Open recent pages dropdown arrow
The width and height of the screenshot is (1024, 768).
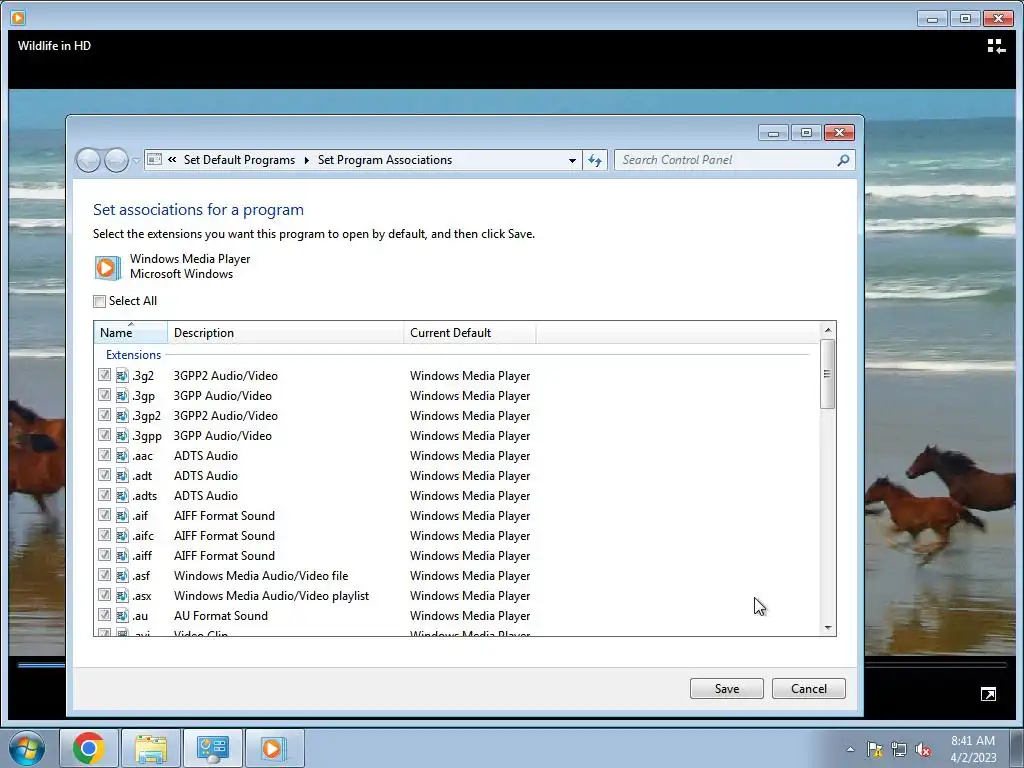coord(136,161)
